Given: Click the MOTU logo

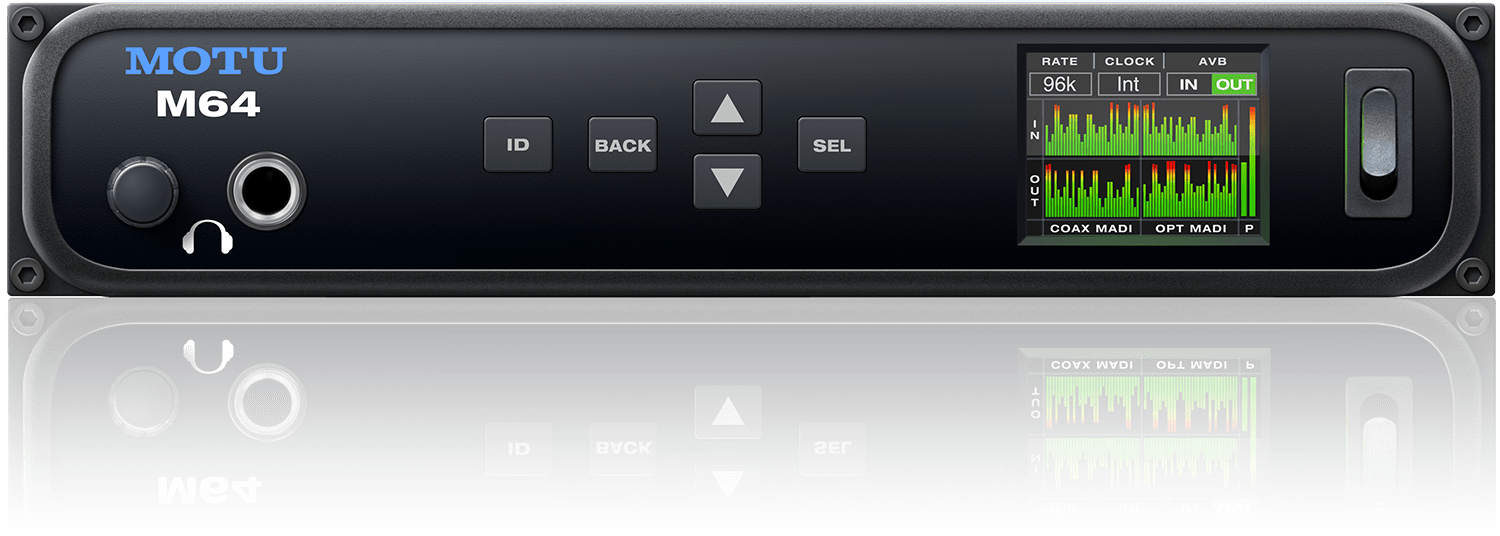Looking at the screenshot, I should 205,62.
